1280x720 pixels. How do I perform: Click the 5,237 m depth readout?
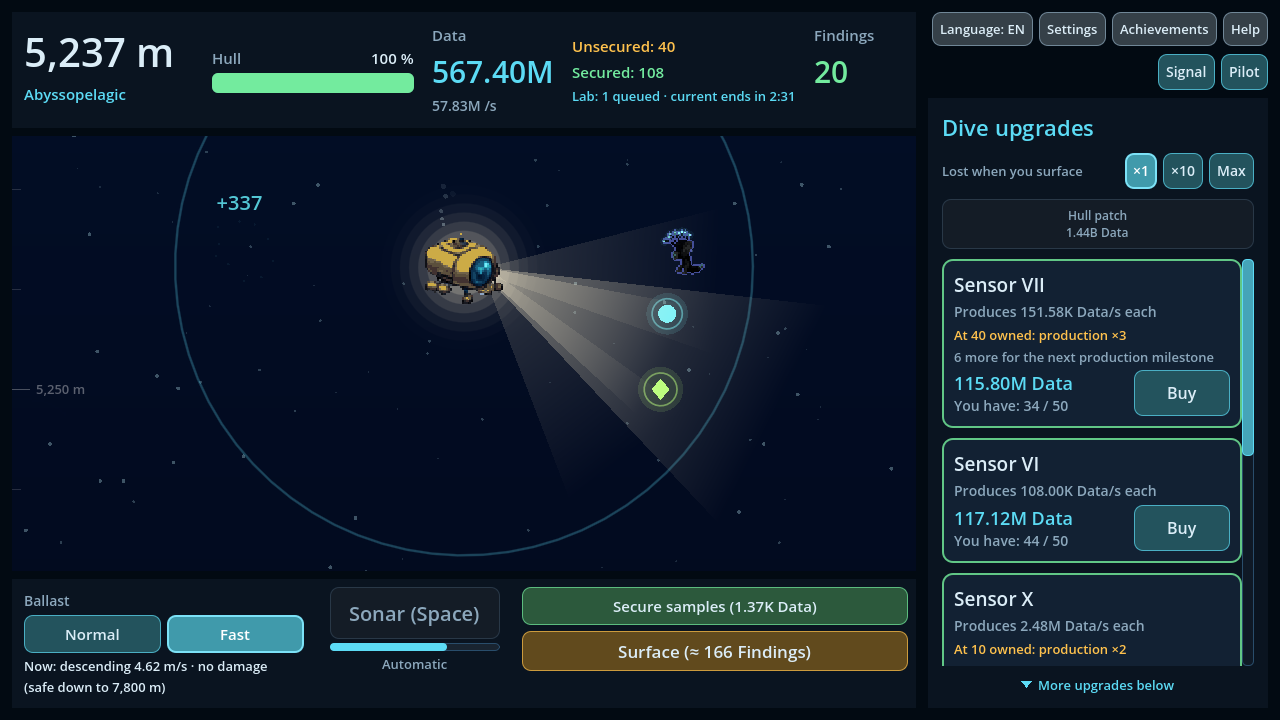(99, 53)
